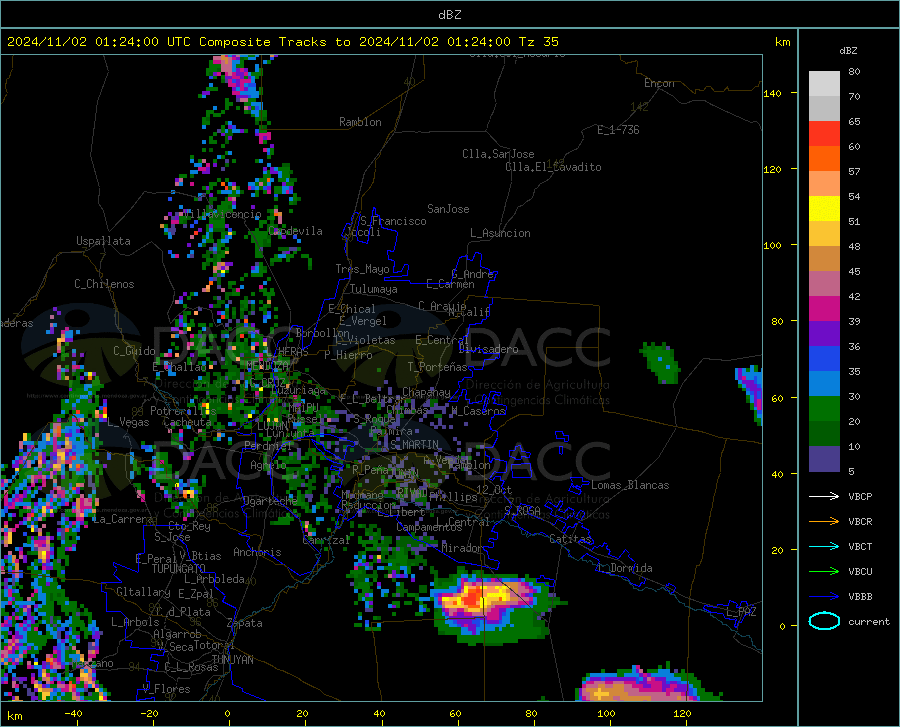Screen dimensions: 900x727
Task: Click the Mirador map label
Action: point(461,548)
